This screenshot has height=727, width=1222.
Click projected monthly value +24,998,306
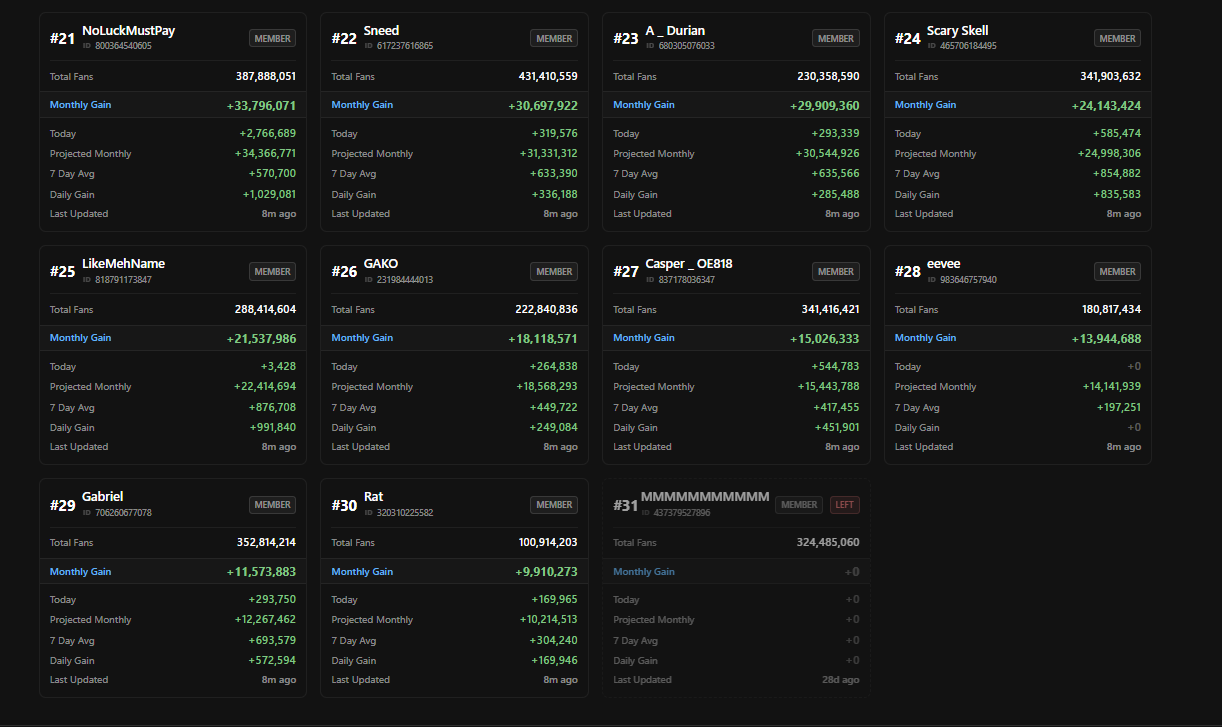click(x=1109, y=153)
